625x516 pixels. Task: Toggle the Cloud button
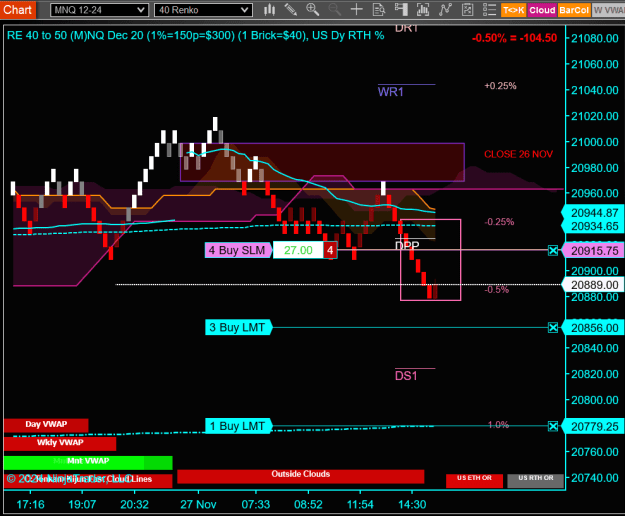[542, 10]
